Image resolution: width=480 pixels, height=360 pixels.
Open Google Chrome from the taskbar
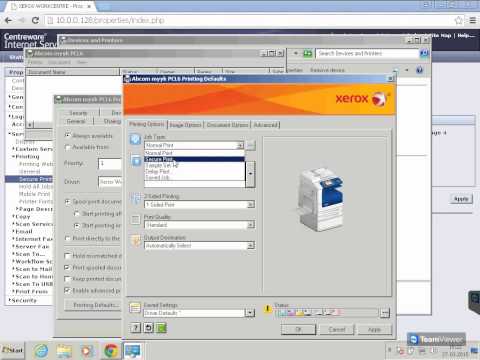111,351
